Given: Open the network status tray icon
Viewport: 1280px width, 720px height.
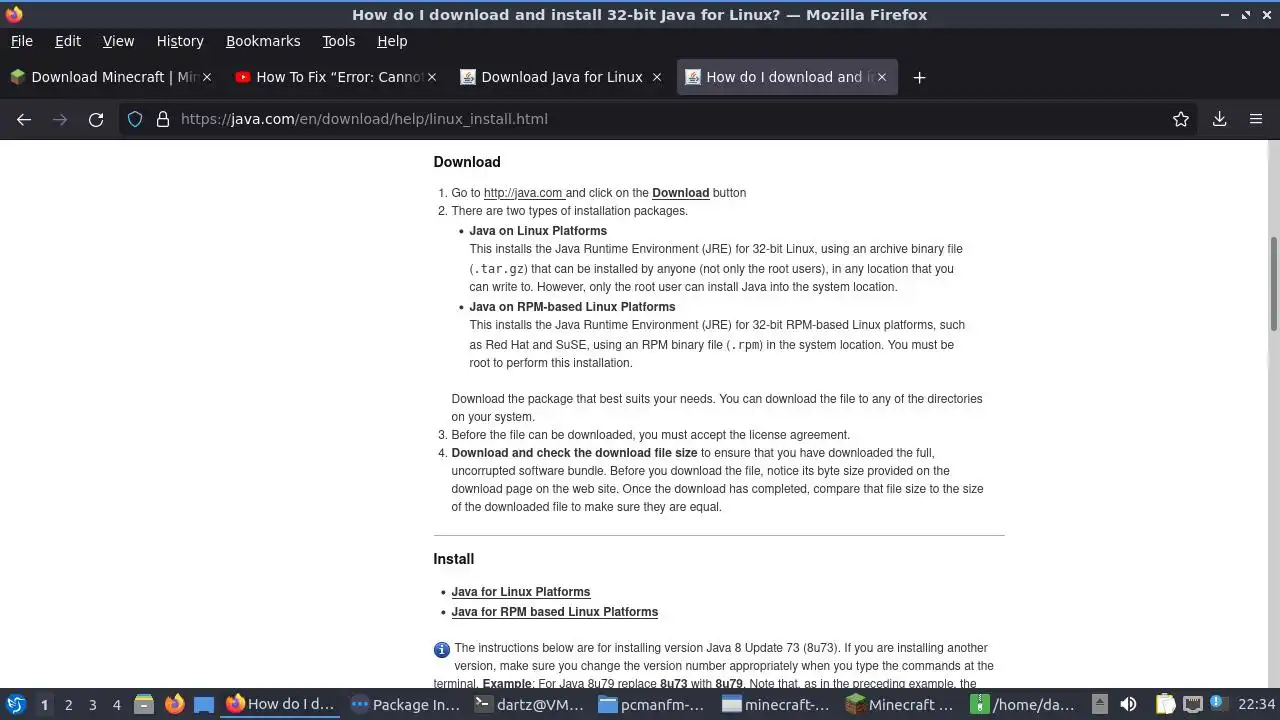Looking at the screenshot, I should coord(1192,704).
